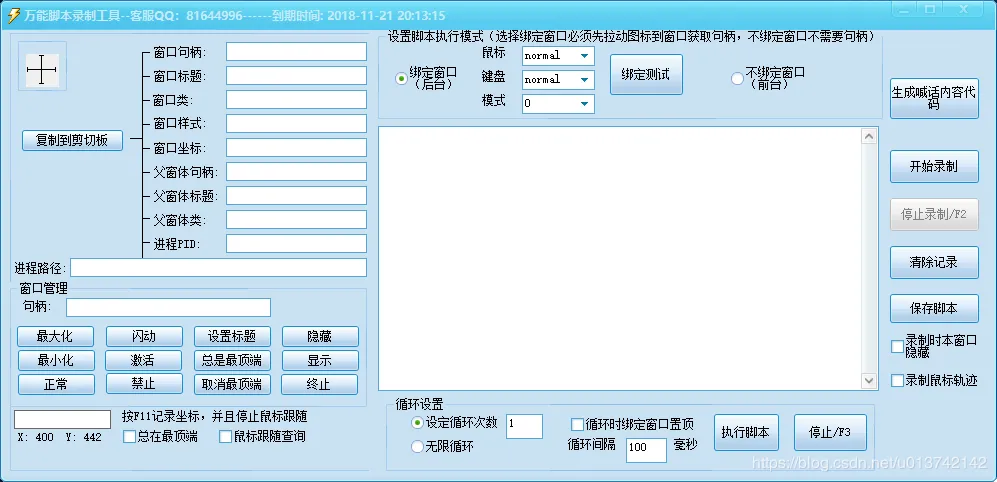Click the 隐藏 button

(320, 336)
